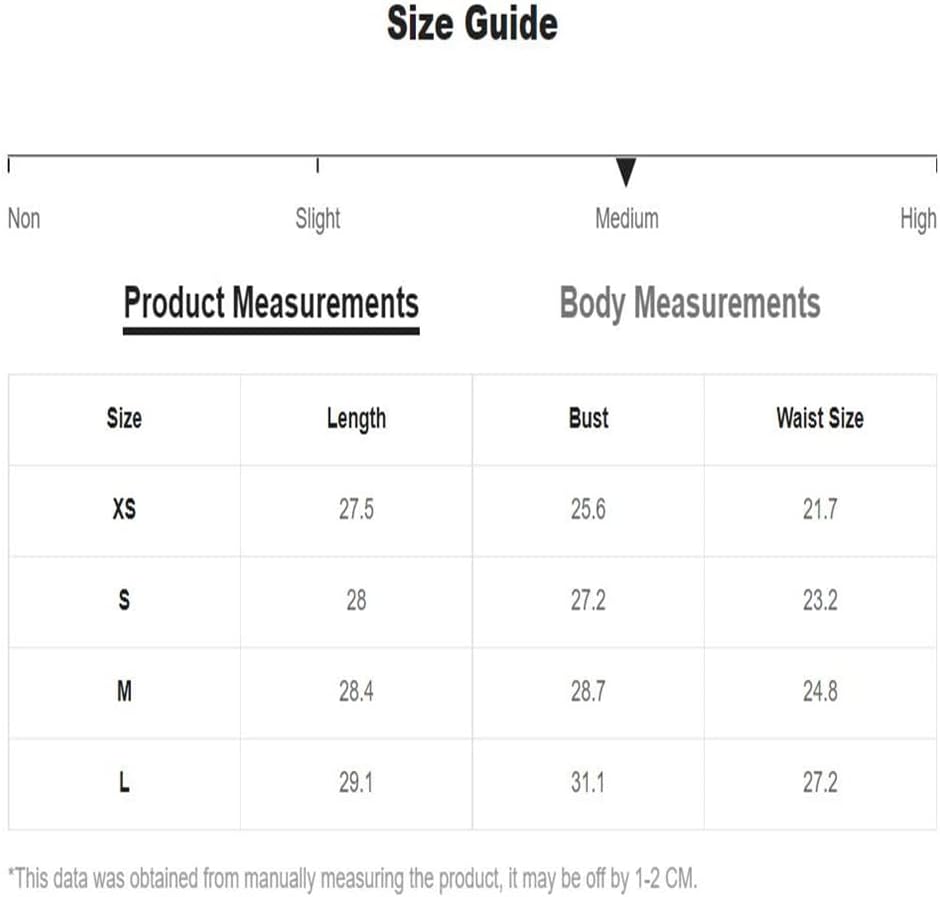This screenshot has width=940, height=897.
Task: Click the Waist Size column header
Action: tap(820, 419)
